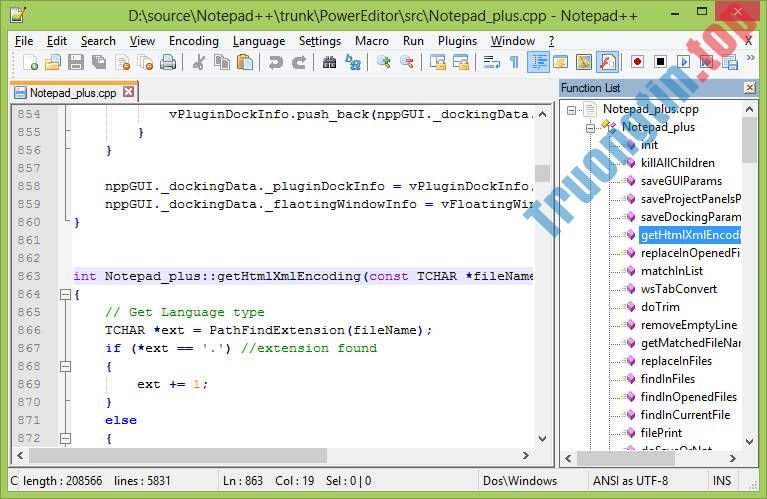Image resolution: width=767 pixels, height=499 pixels.
Task: Collapse the code fold at line 868
Action: pyautogui.click(x=65, y=366)
